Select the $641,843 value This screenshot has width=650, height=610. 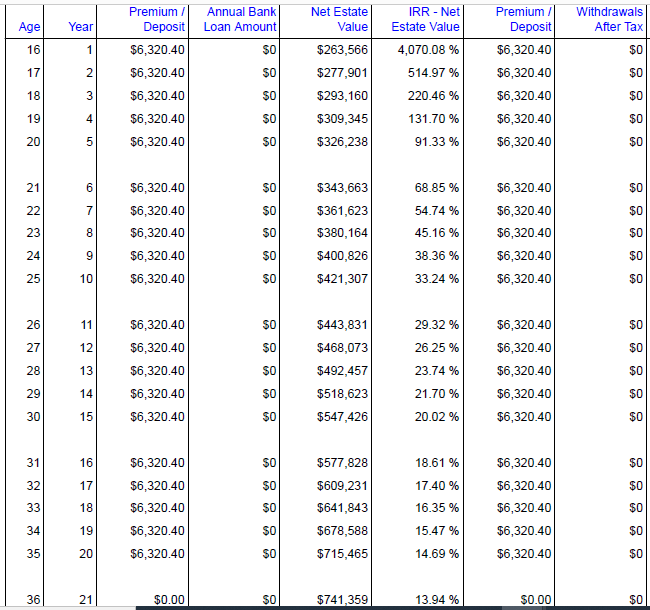click(x=342, y=508)
